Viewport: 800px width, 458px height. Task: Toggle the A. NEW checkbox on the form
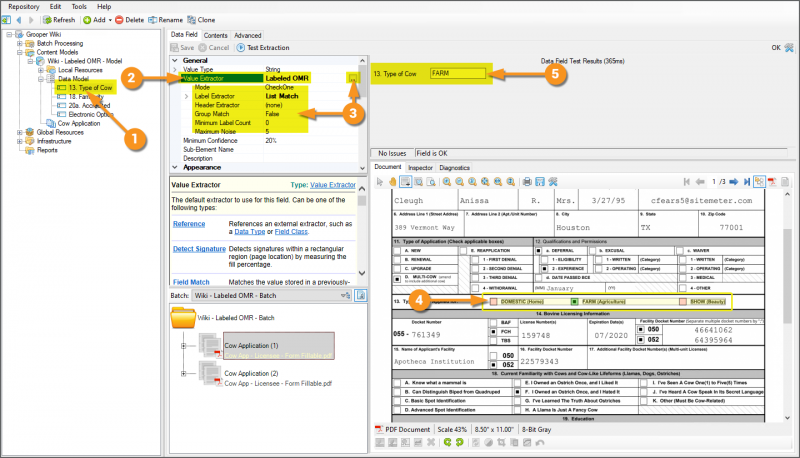click(397, 250)
